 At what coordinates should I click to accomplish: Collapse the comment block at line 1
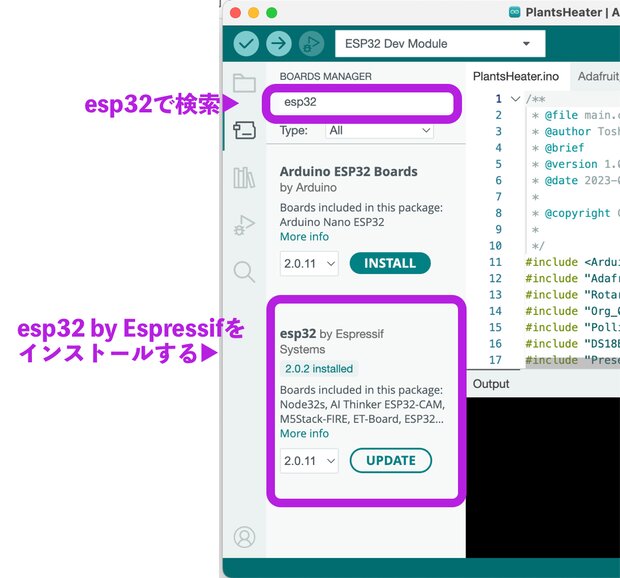[515, 99]
